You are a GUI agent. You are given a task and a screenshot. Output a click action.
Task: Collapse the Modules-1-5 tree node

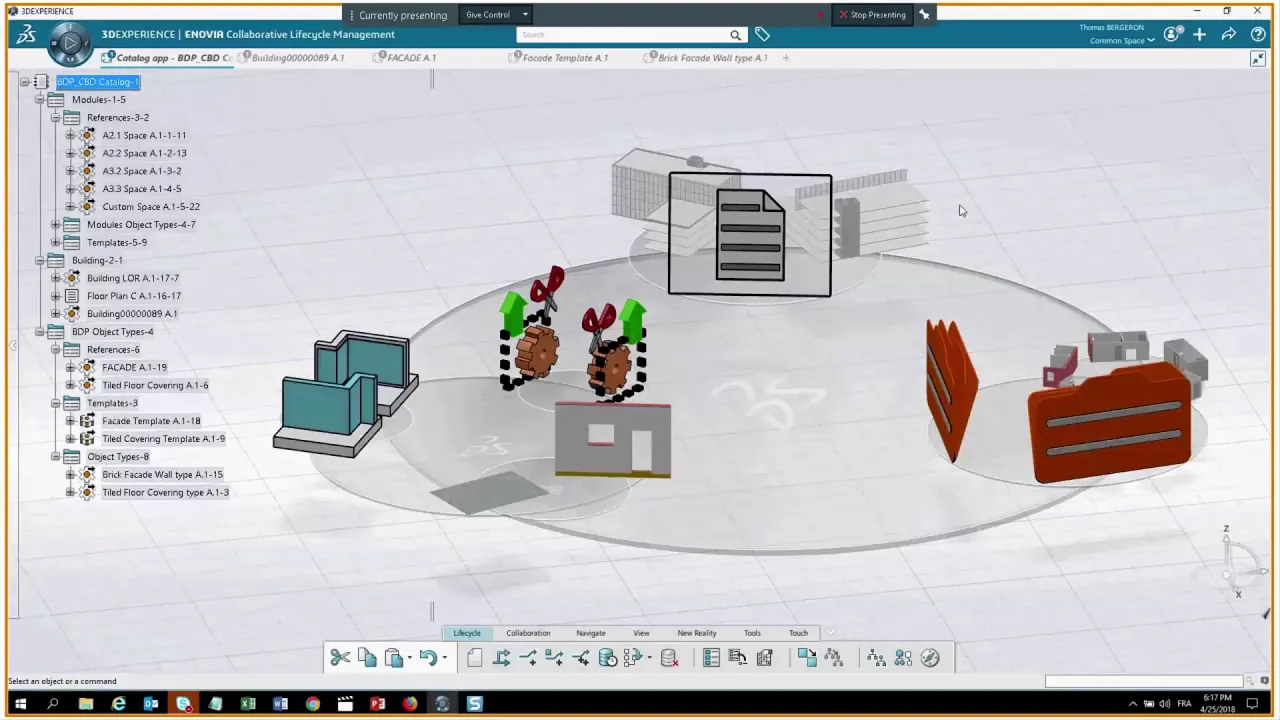coord(40,100)
